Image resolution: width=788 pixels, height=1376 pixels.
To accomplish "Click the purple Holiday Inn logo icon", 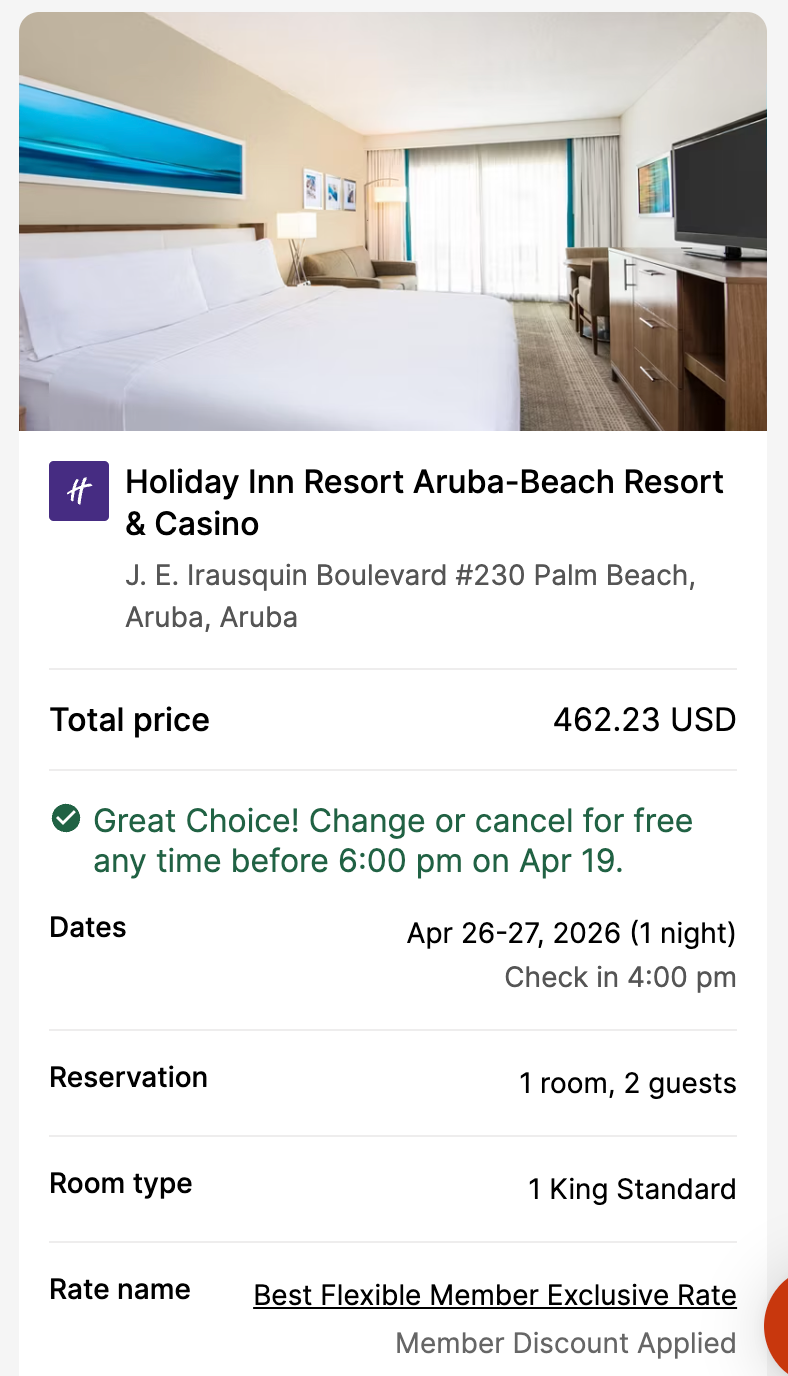I will pyautogui.click(x=79, y=490).
